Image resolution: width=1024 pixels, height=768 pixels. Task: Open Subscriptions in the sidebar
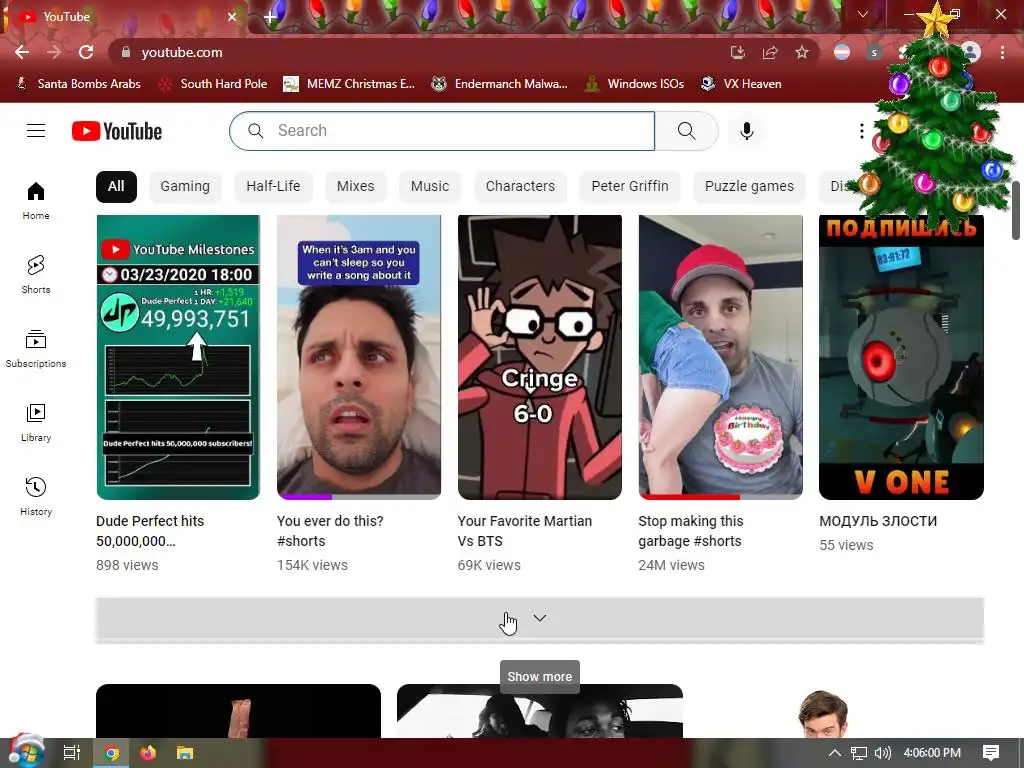pyautogui.click(x=36, y=349)
